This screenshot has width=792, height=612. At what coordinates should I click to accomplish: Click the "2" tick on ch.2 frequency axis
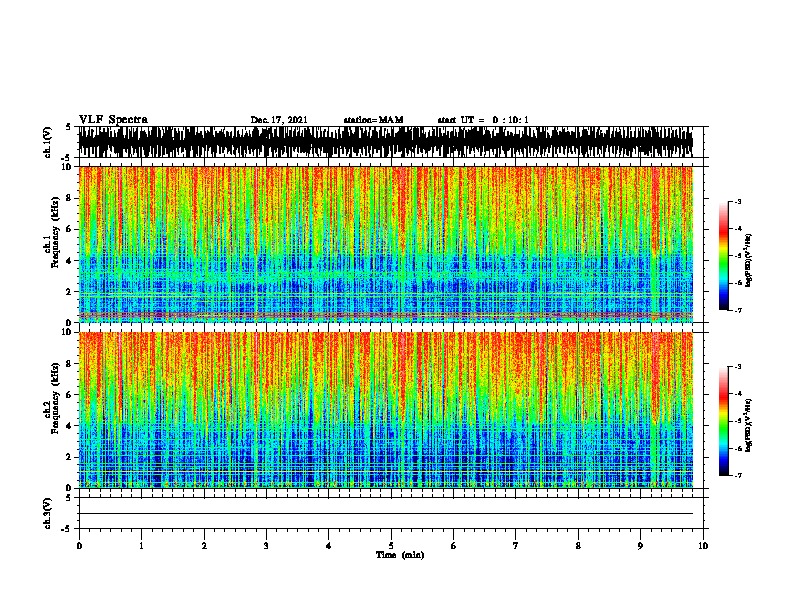click(70, 457)
